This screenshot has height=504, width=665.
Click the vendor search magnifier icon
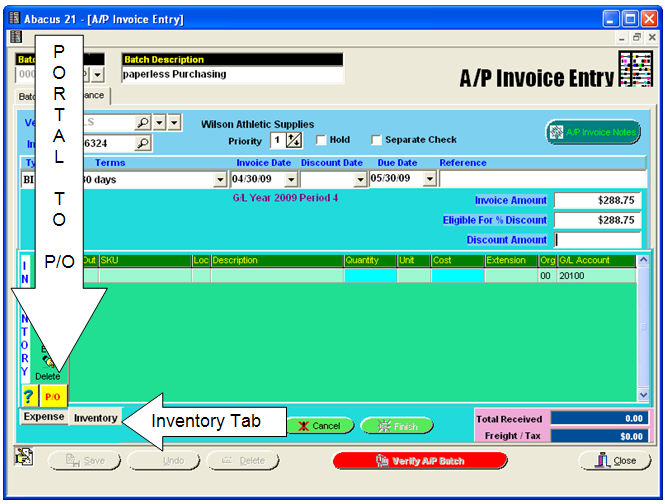point(143,123)
